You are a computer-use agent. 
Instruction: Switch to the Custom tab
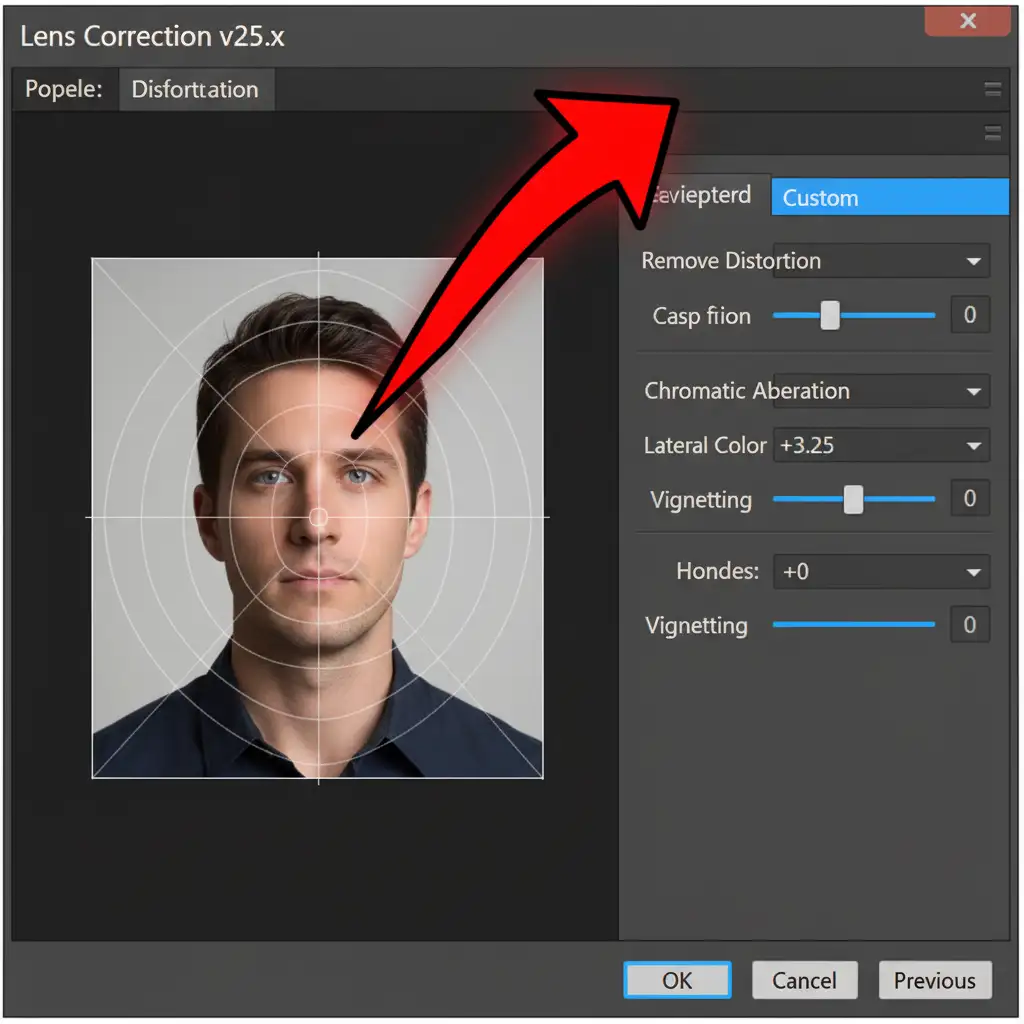pyautogui.click(x=889, y=197)
